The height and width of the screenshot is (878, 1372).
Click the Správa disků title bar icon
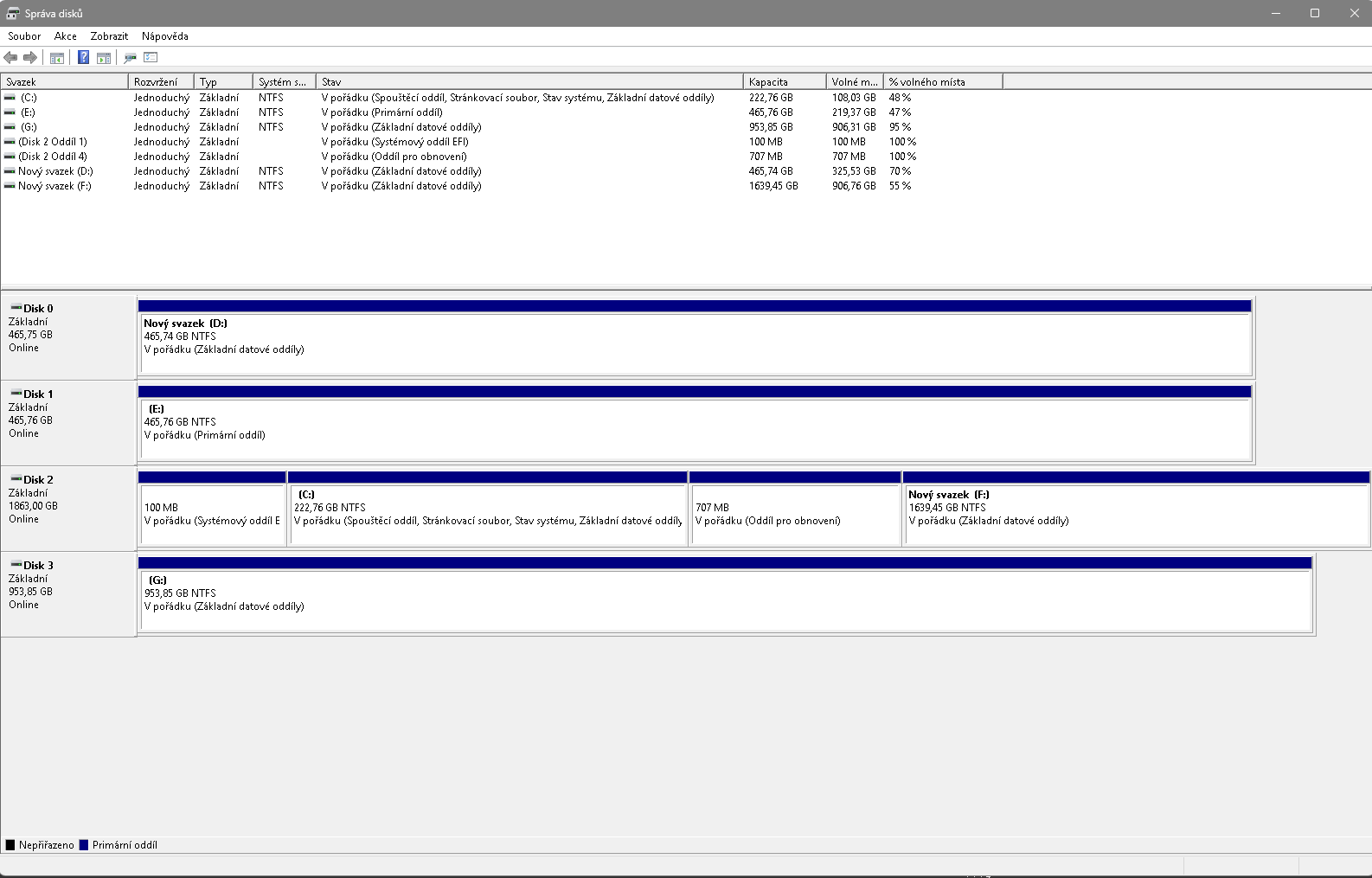(x=12, y=14)
